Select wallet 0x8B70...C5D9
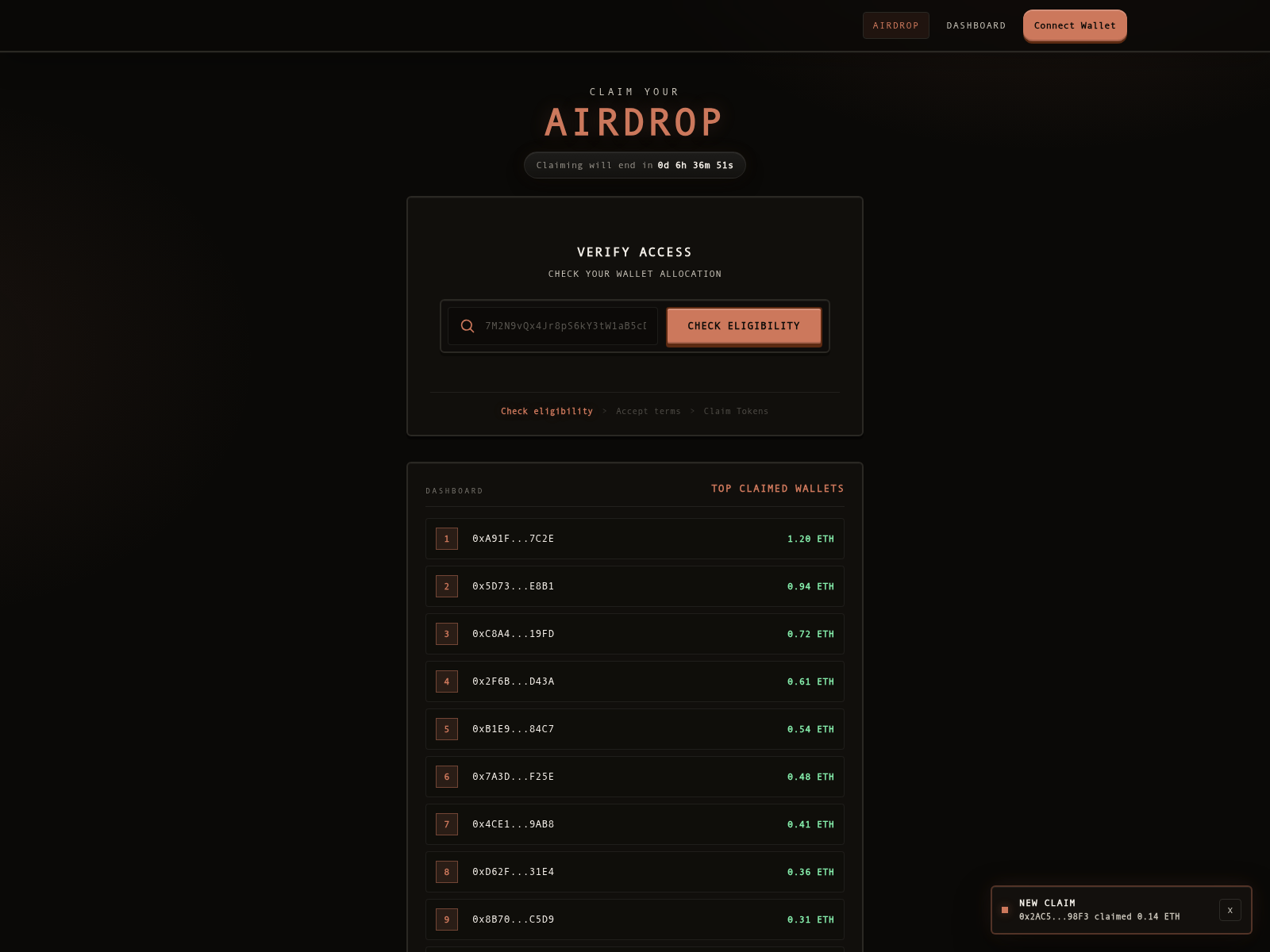Image resolution: width=1270 pixels, height=952 pixels. [x=514, y=919]
